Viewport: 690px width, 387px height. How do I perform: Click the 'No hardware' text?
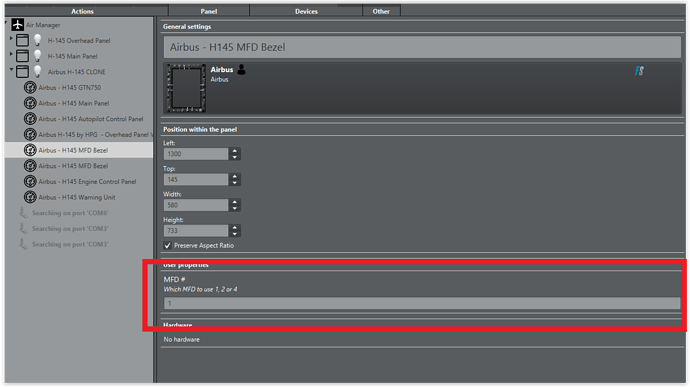coord(181,339)
